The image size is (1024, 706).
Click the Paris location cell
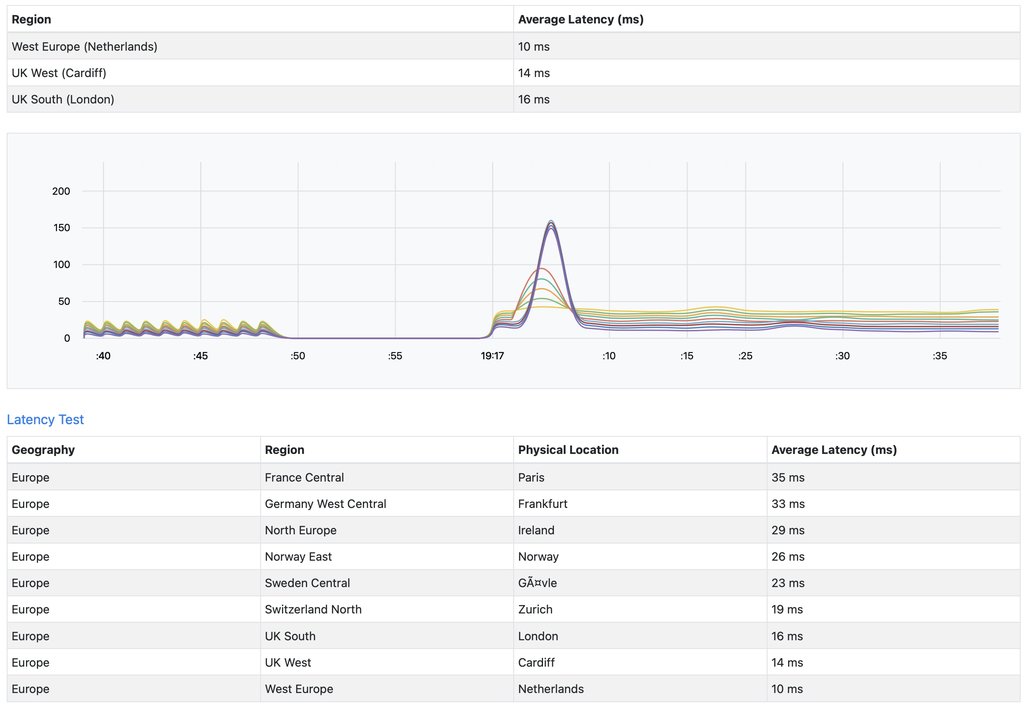point(531,477)
